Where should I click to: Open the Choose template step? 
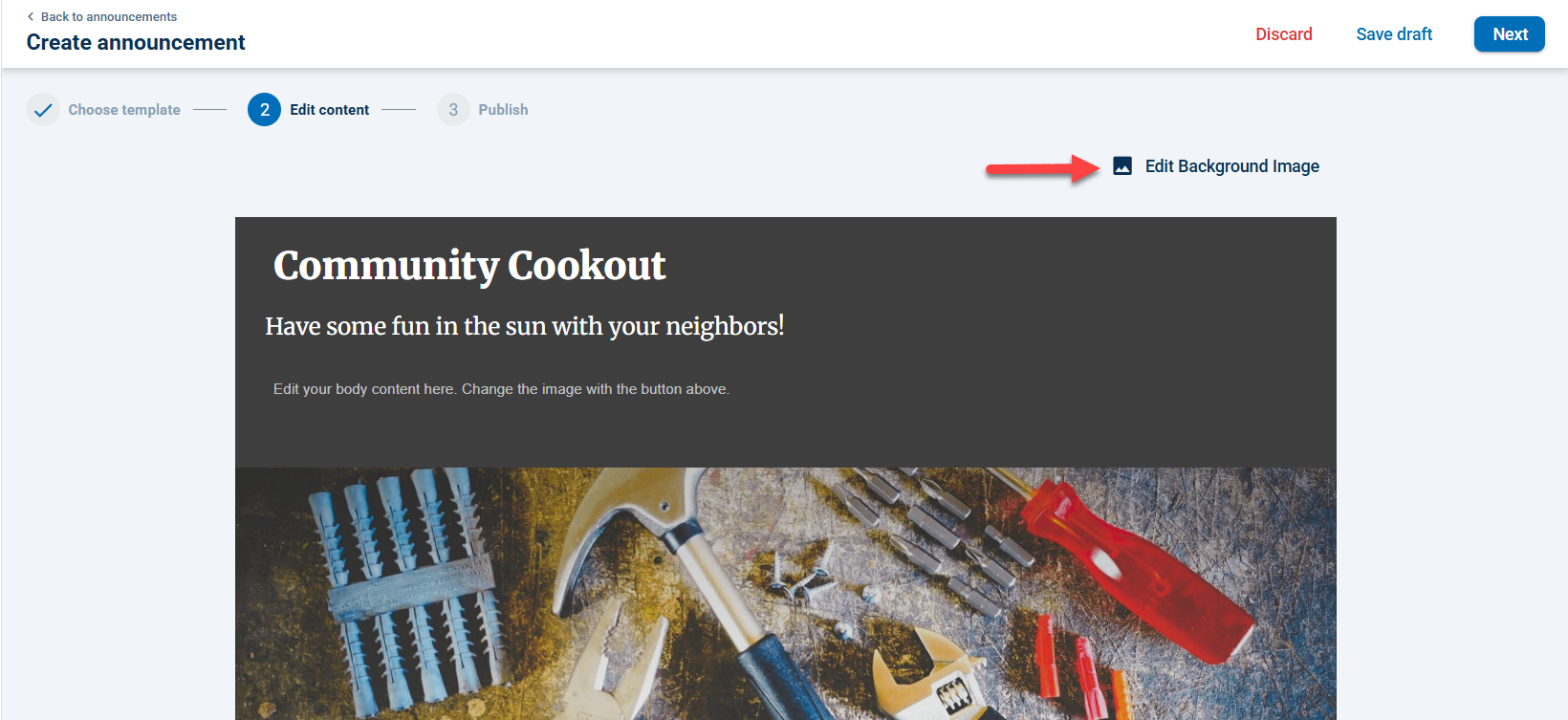124,110
